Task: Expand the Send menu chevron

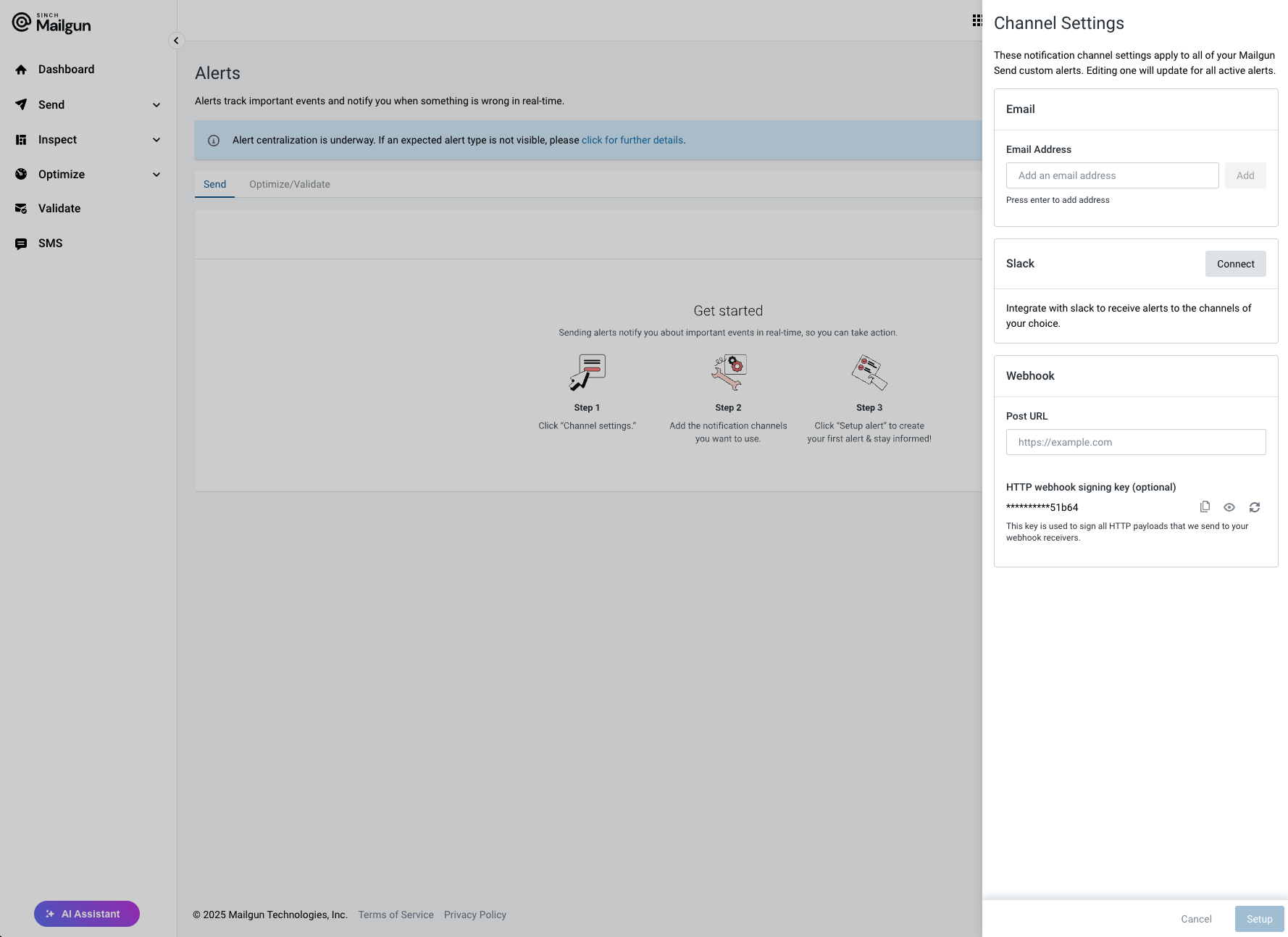Action: click(x=156, y=105)
